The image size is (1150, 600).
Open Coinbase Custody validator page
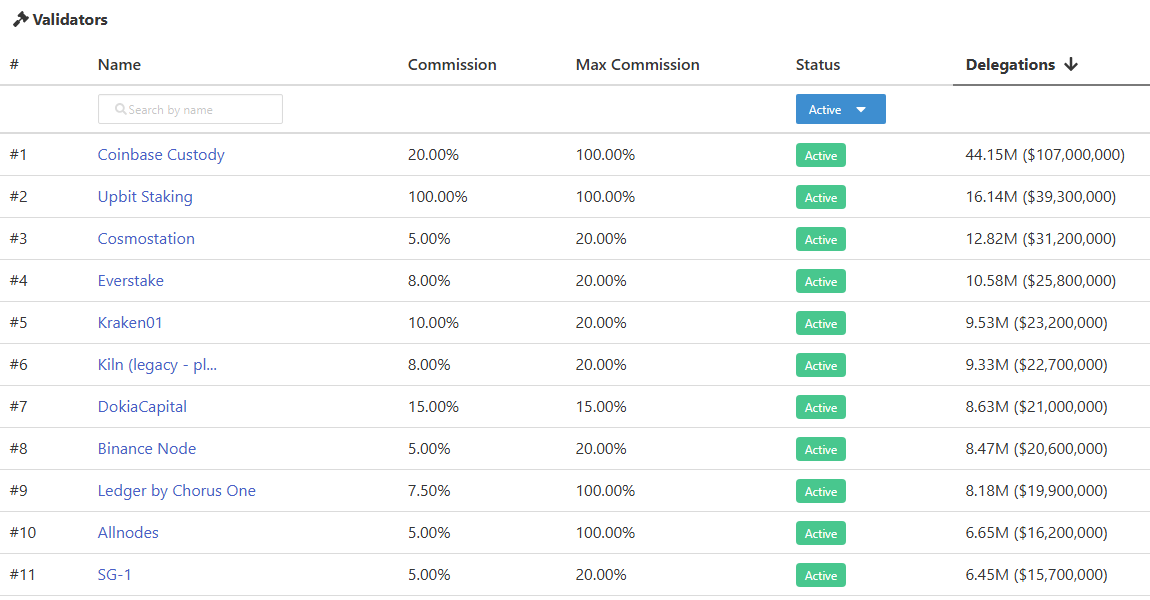161,155
